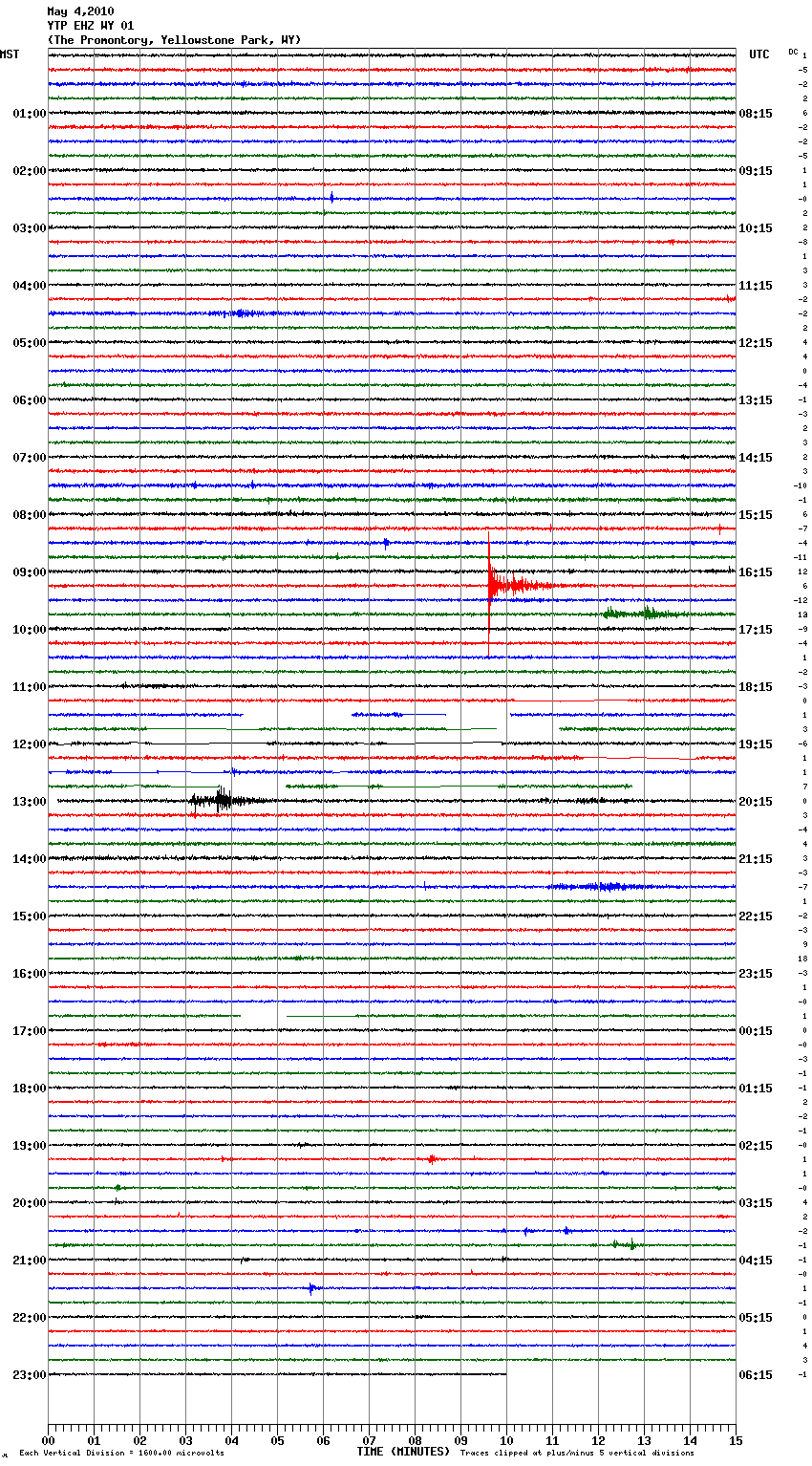The image size is (812, 1466).
Task: Click the vertical division 1600.00 microvolts note
Action: 121,1454
